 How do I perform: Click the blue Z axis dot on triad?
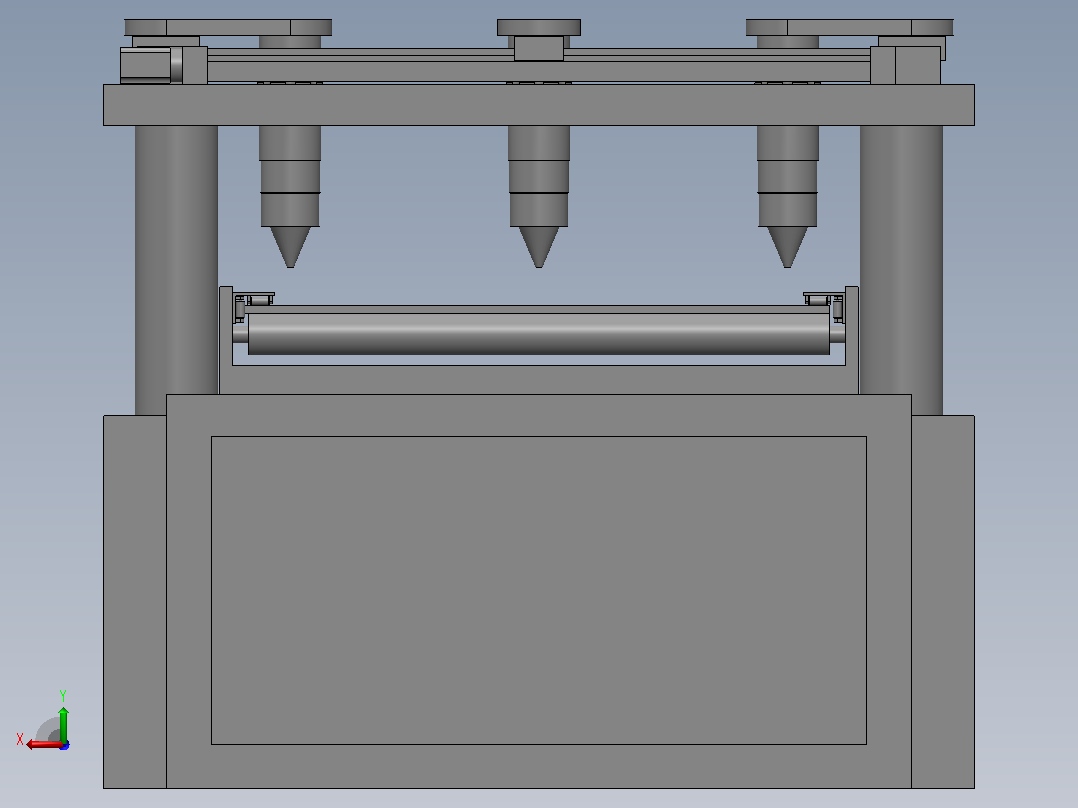click(65, 745)
